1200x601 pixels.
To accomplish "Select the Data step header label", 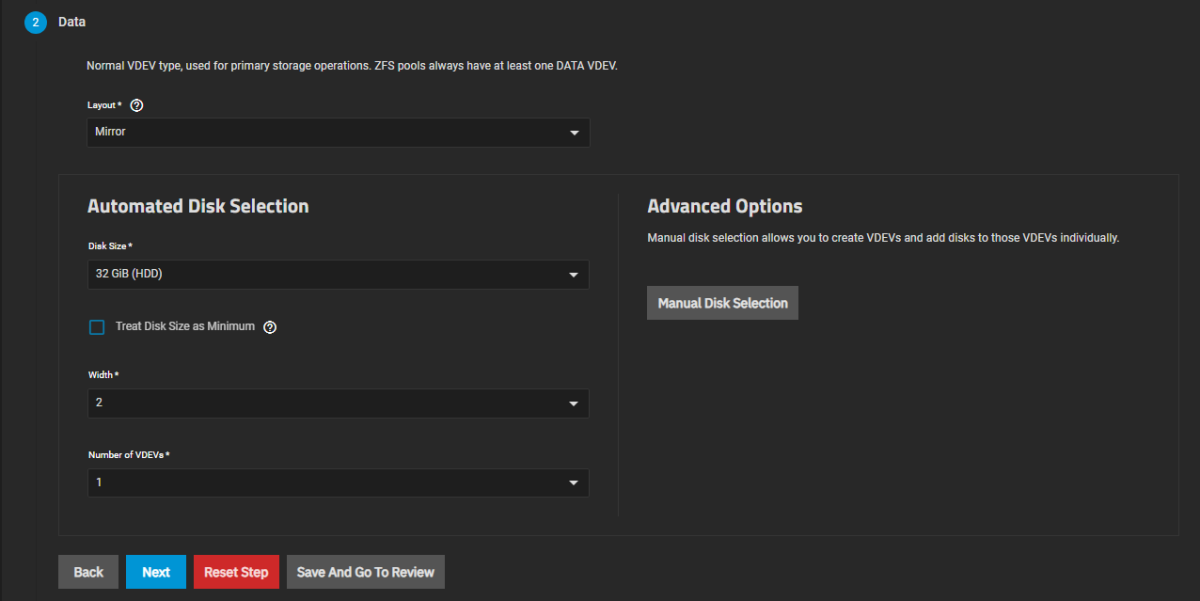I will coord(72,21).
